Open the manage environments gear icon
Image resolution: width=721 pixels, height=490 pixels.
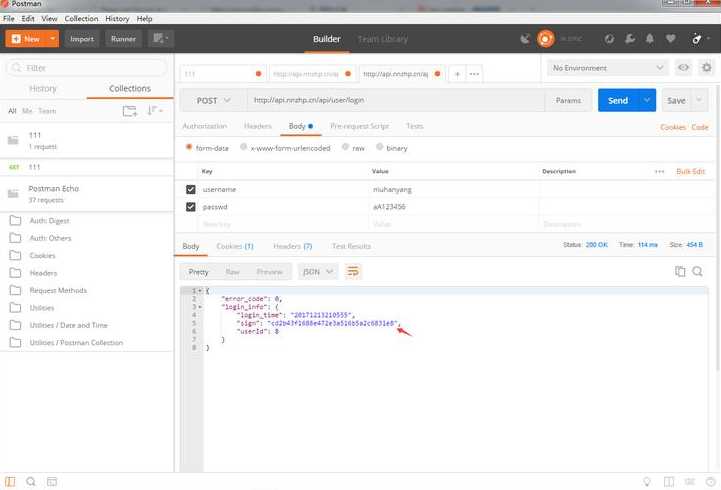click(x=707, y=68)
